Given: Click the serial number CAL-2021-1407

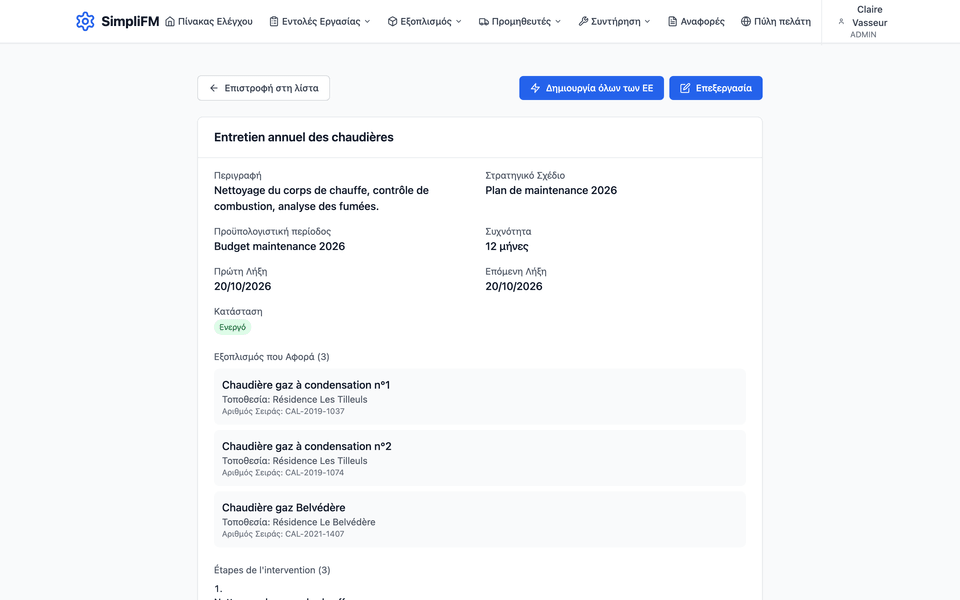Looking at the screenshot, I should [x=315, y=534].
